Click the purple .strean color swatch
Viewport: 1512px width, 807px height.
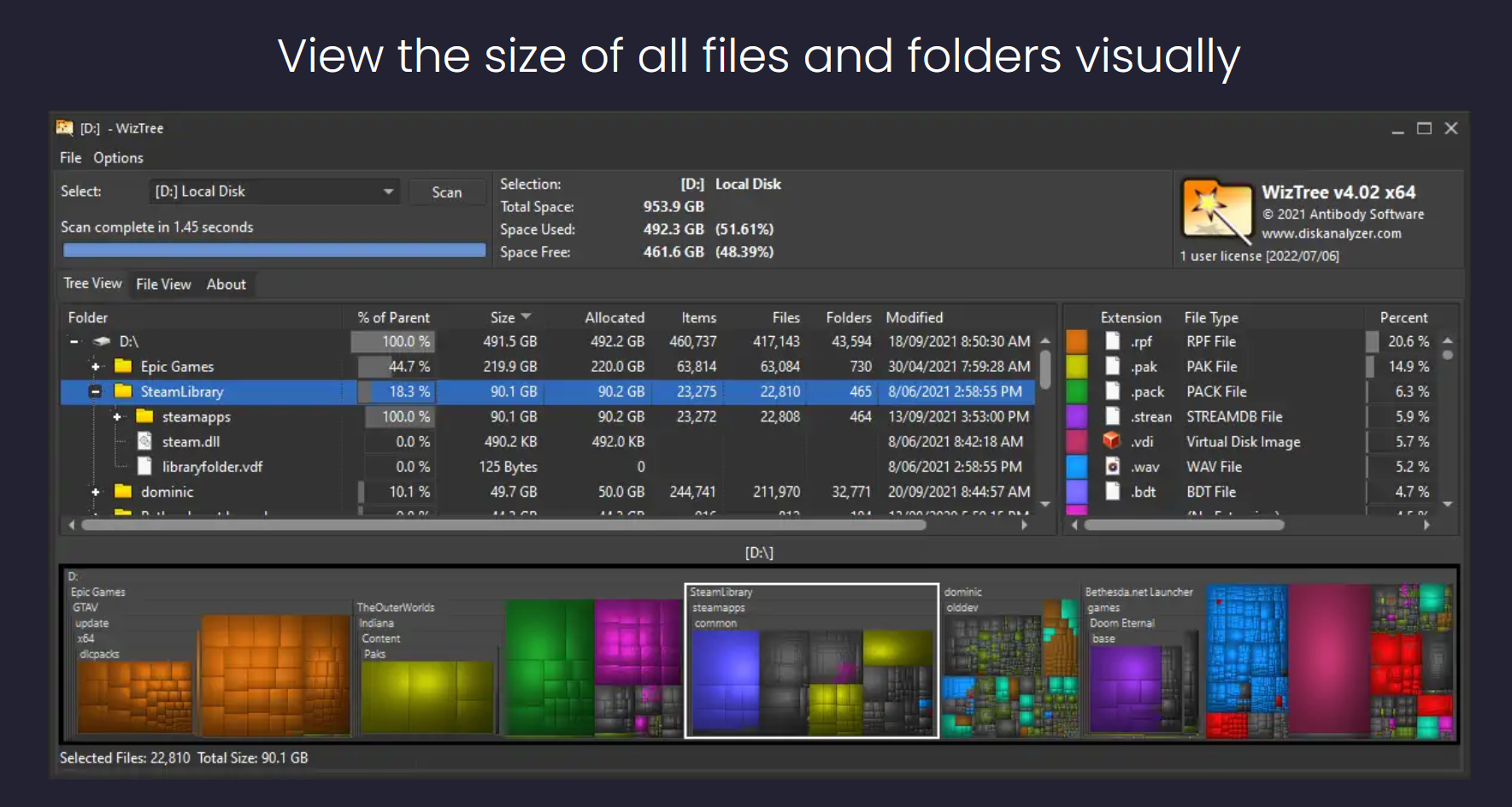coord(1077,416)
